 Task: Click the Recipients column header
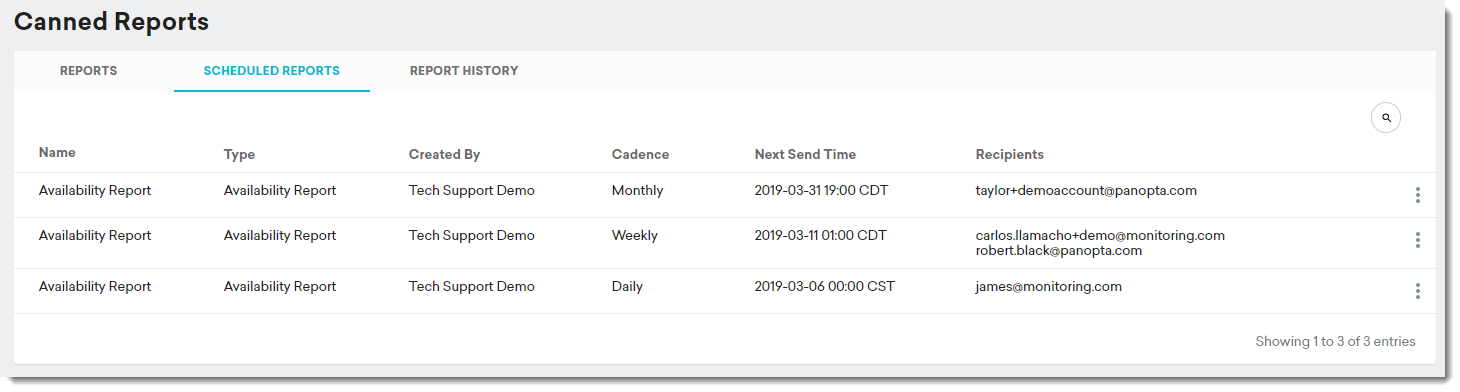coord(1010,154)
